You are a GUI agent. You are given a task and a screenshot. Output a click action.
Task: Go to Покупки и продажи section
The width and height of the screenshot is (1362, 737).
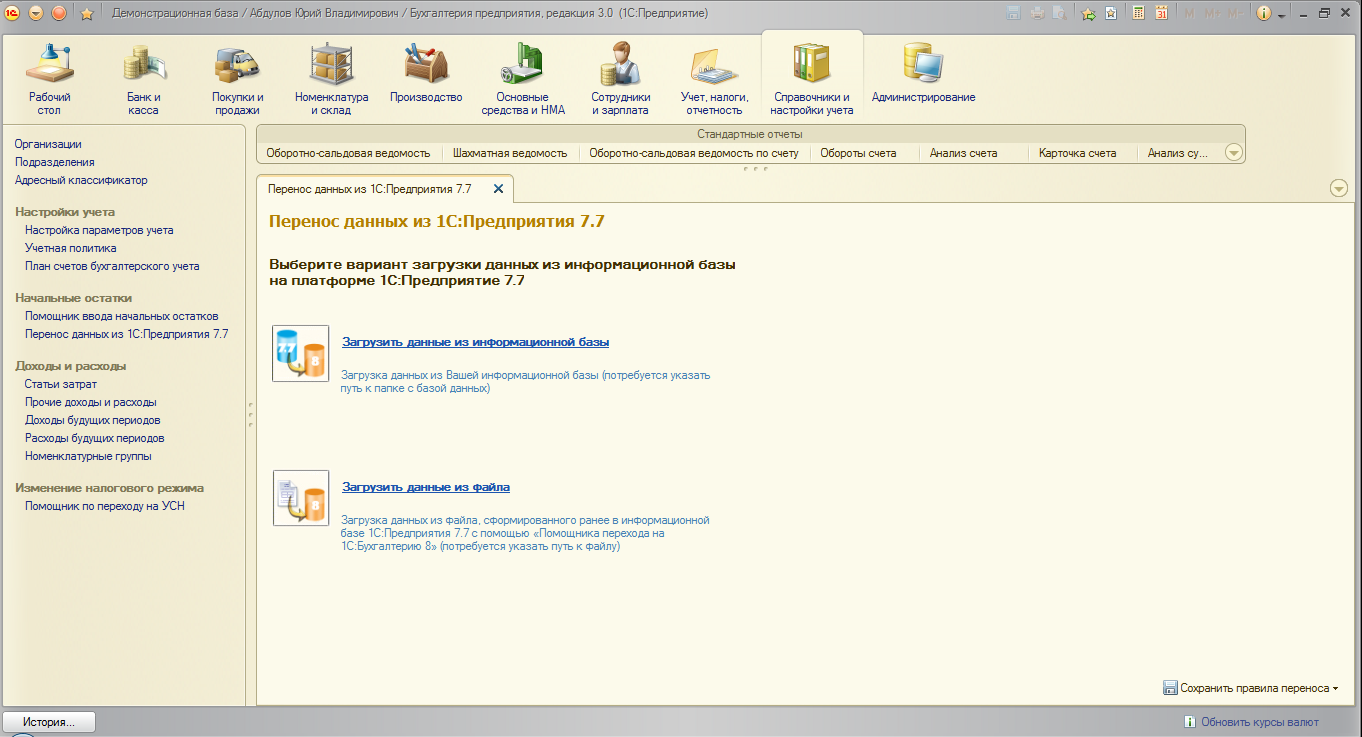pyautogui.click(x=238, y=79)
